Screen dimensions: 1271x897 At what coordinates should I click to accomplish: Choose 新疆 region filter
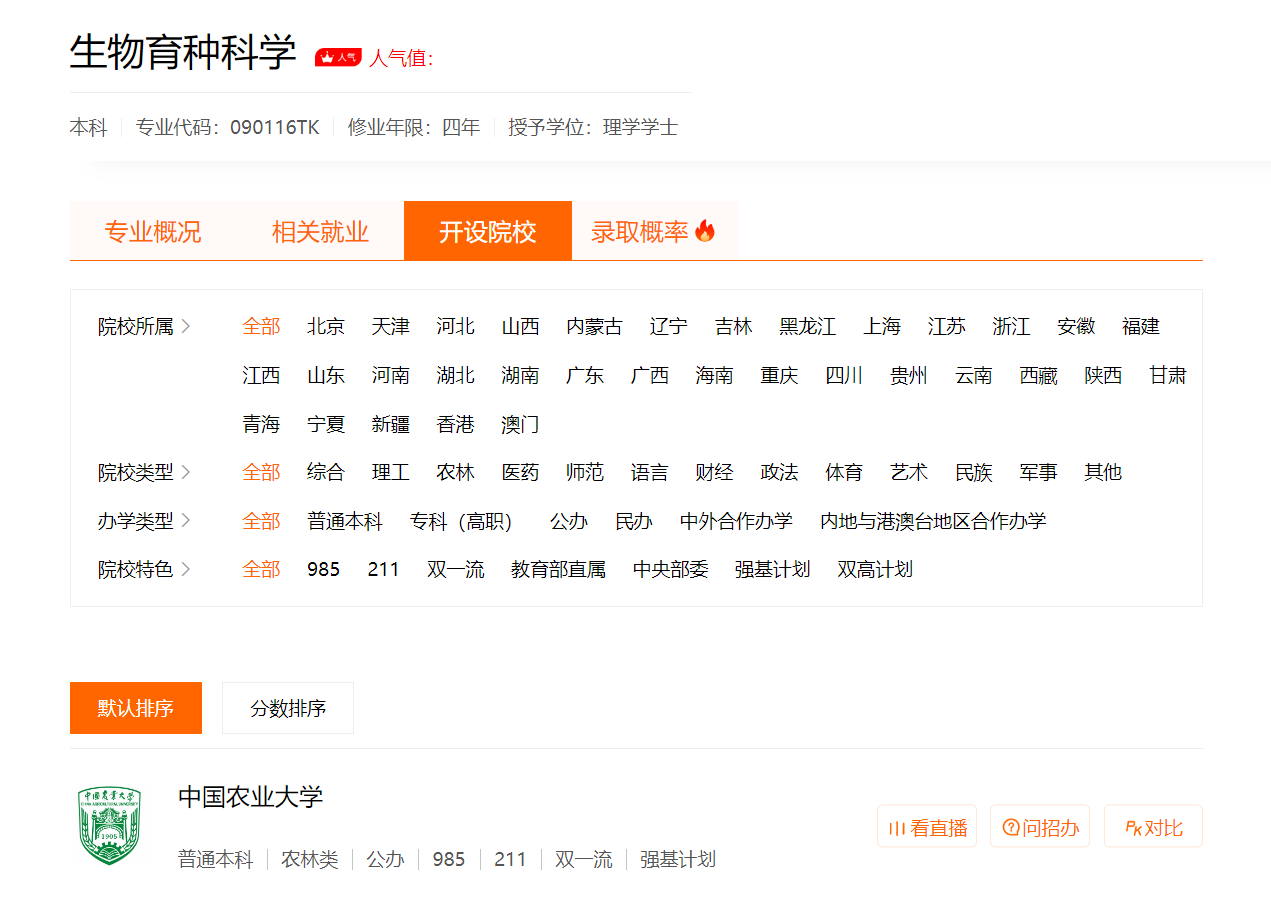[x=391, y=424]
